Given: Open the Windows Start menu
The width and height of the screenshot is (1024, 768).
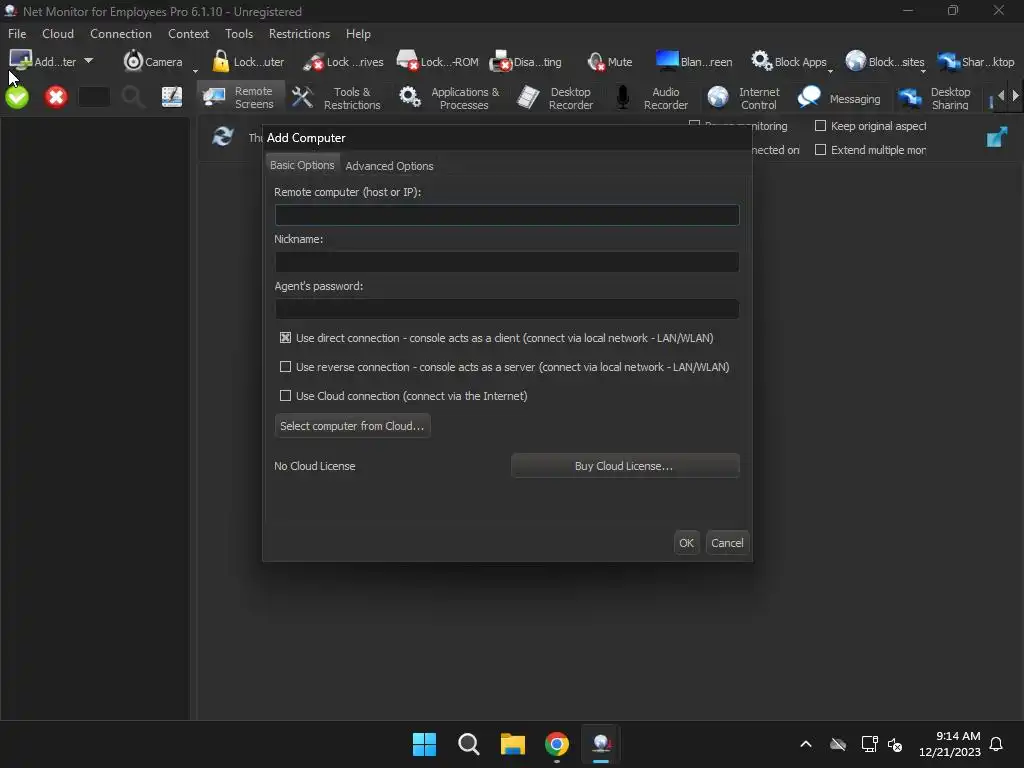Looking at the screenshot, I should pos(424,744).
